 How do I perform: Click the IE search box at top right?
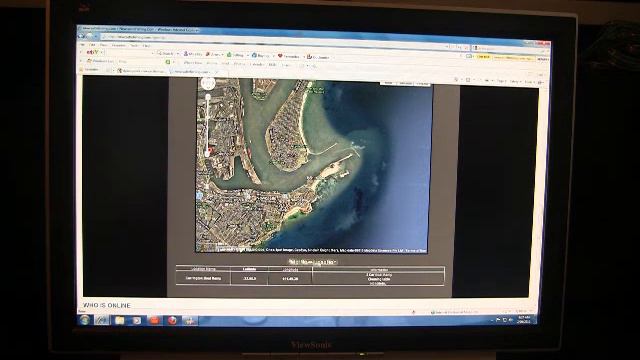tap(508, 48)
